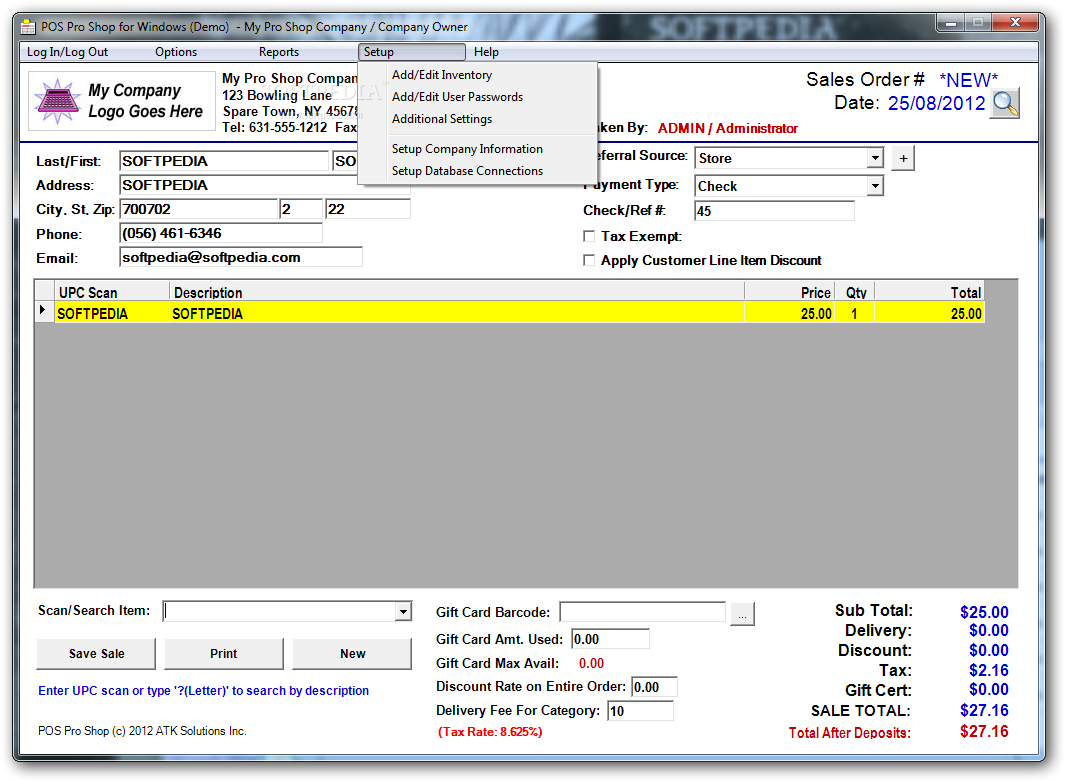
Task: Open the Scan/Search Item dropdown arrow
Action: [403, 611]
